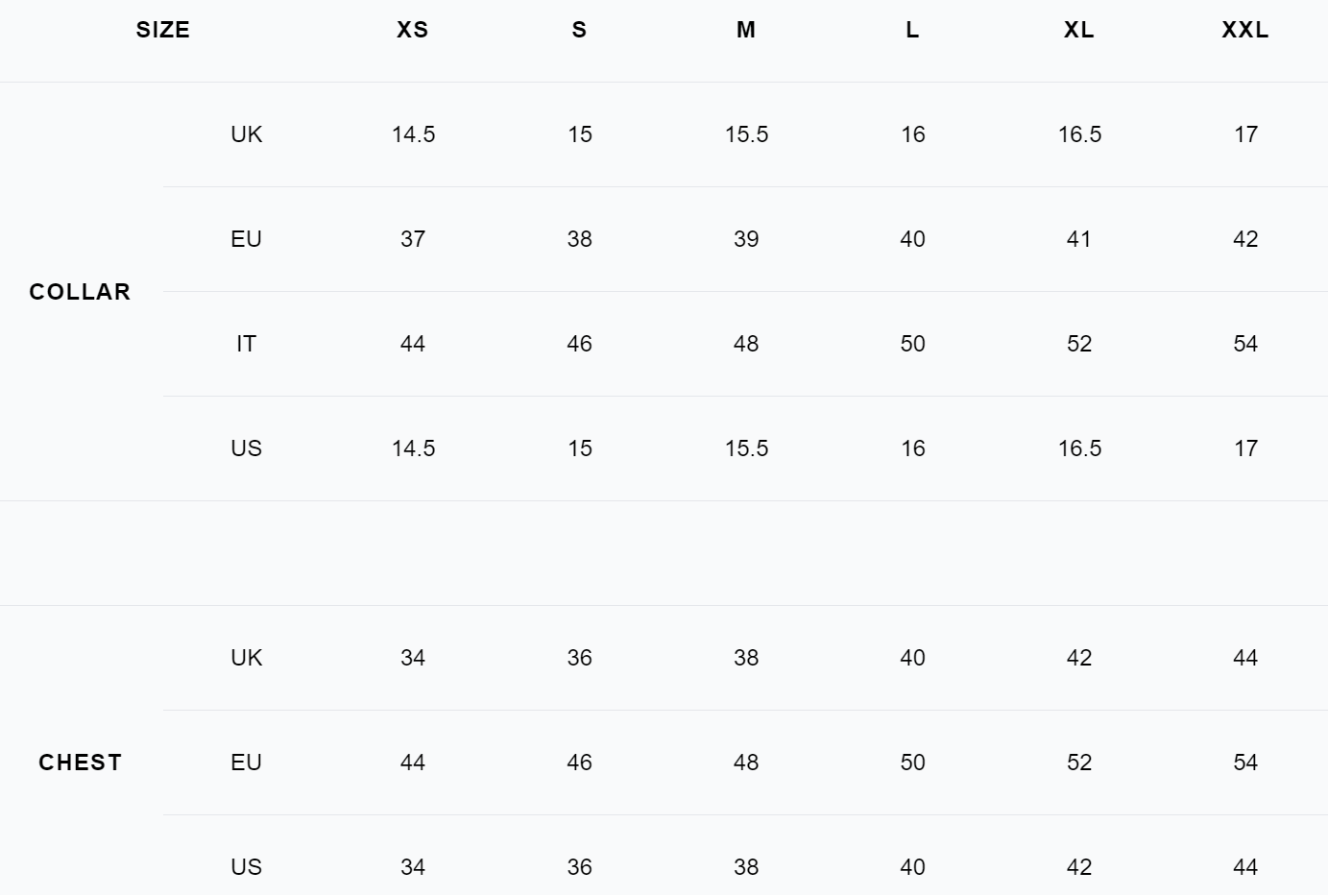The height and width of the screenshot is (896, 1328).
Task: Click the XL size header
Action: [x=1079, y=30]
